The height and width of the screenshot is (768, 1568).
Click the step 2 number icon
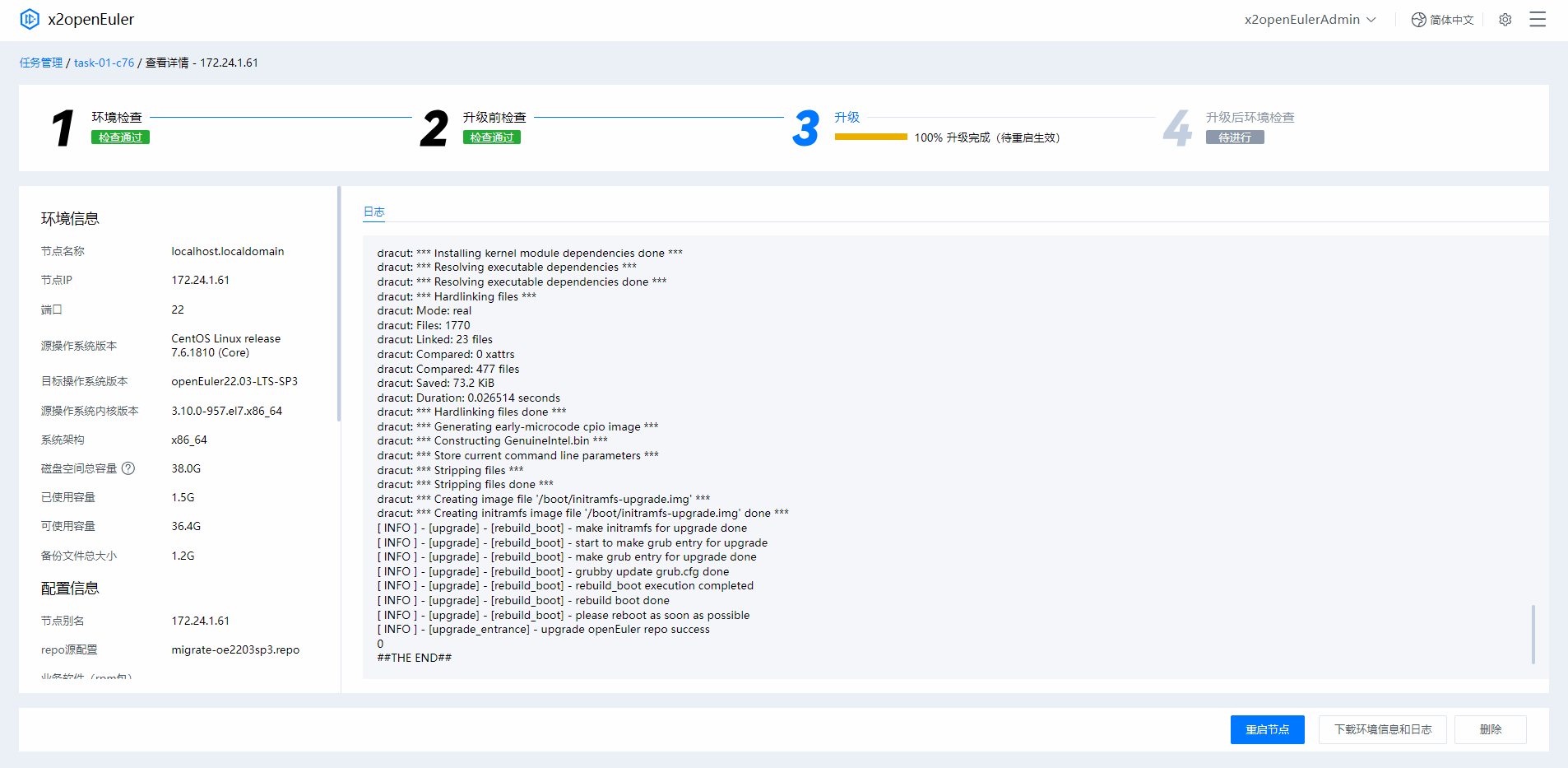pos(434,128)
